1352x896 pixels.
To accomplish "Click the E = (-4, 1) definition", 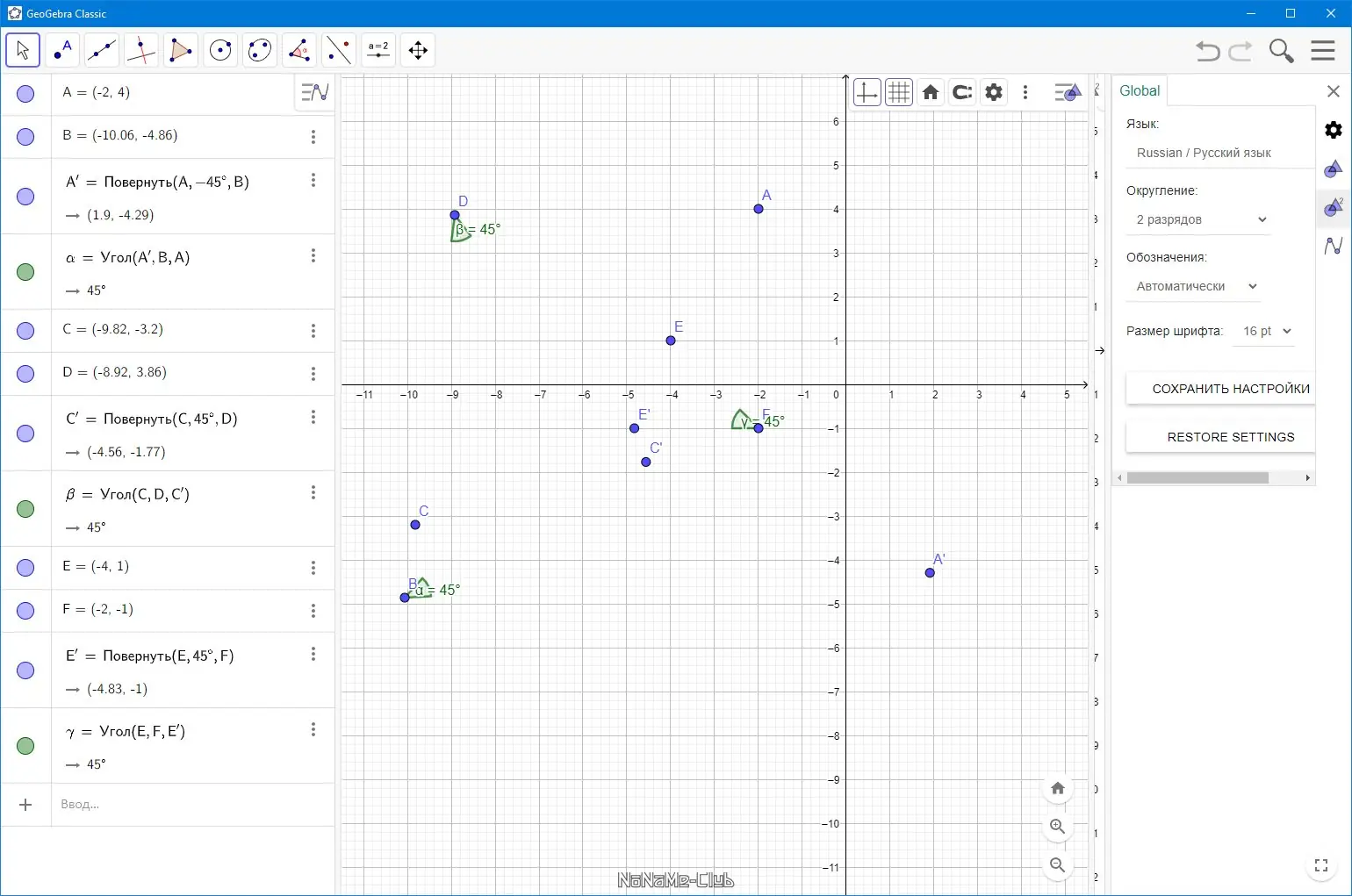I will [96, 566].
